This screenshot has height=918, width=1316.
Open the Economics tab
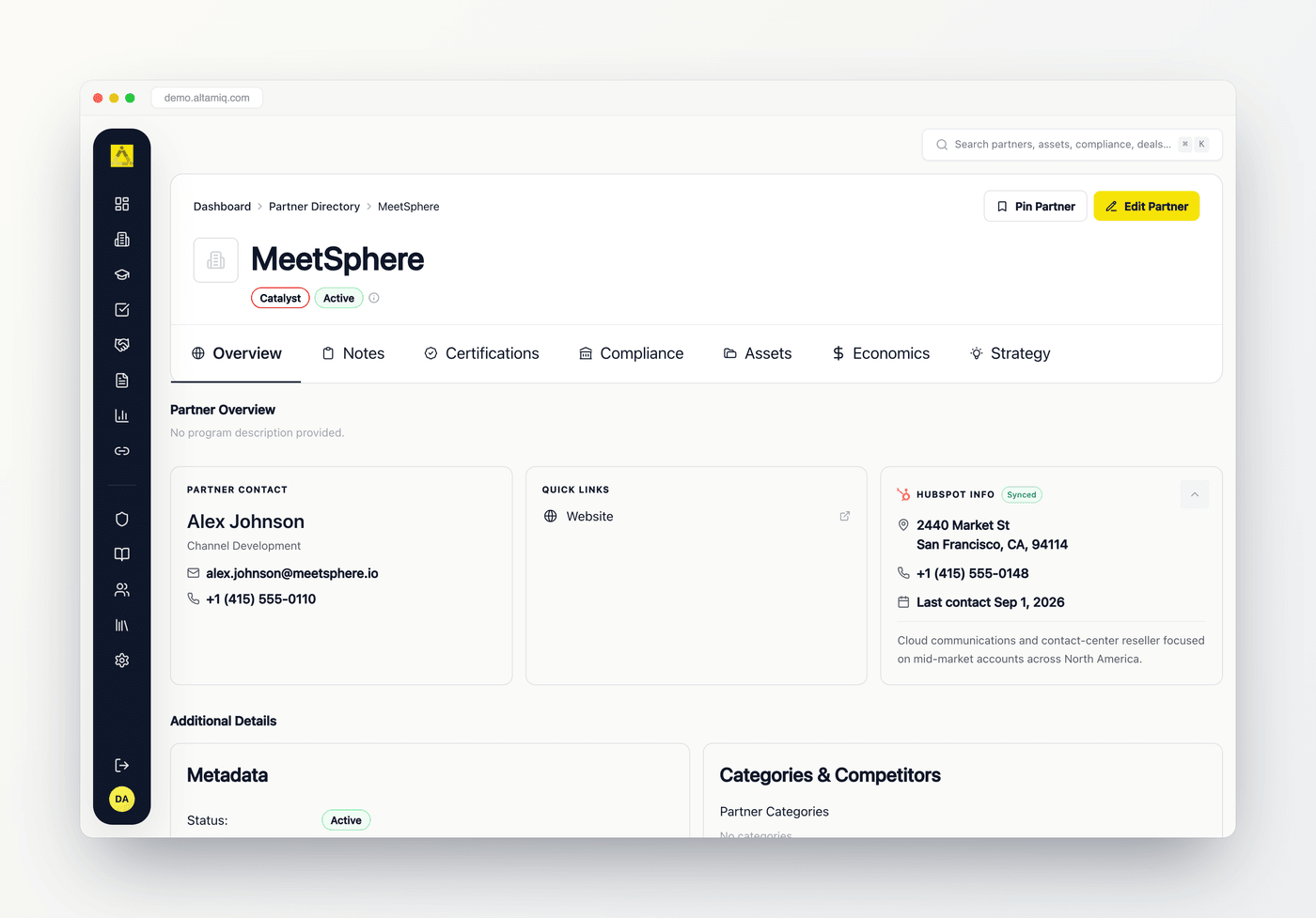click(x=881, y=353)
